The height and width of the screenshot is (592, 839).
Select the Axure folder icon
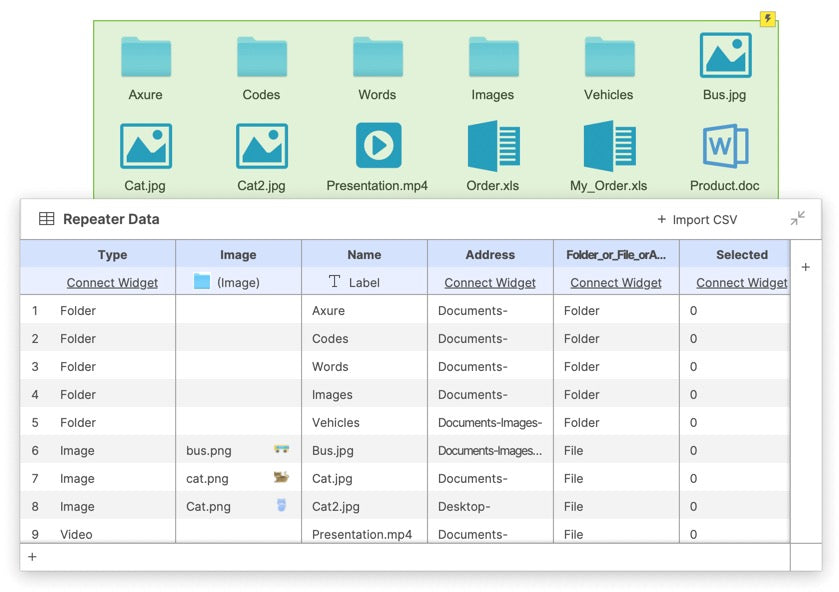146,57
